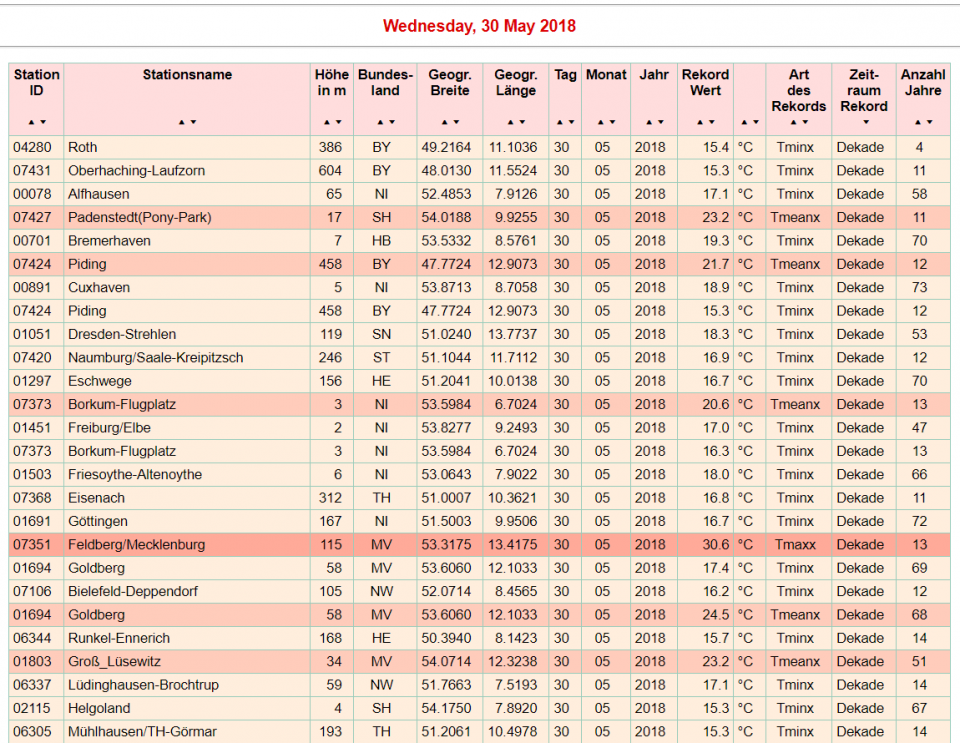Sort Art des Rekords ascending
The image size is (960, 743).
(793, 122)
